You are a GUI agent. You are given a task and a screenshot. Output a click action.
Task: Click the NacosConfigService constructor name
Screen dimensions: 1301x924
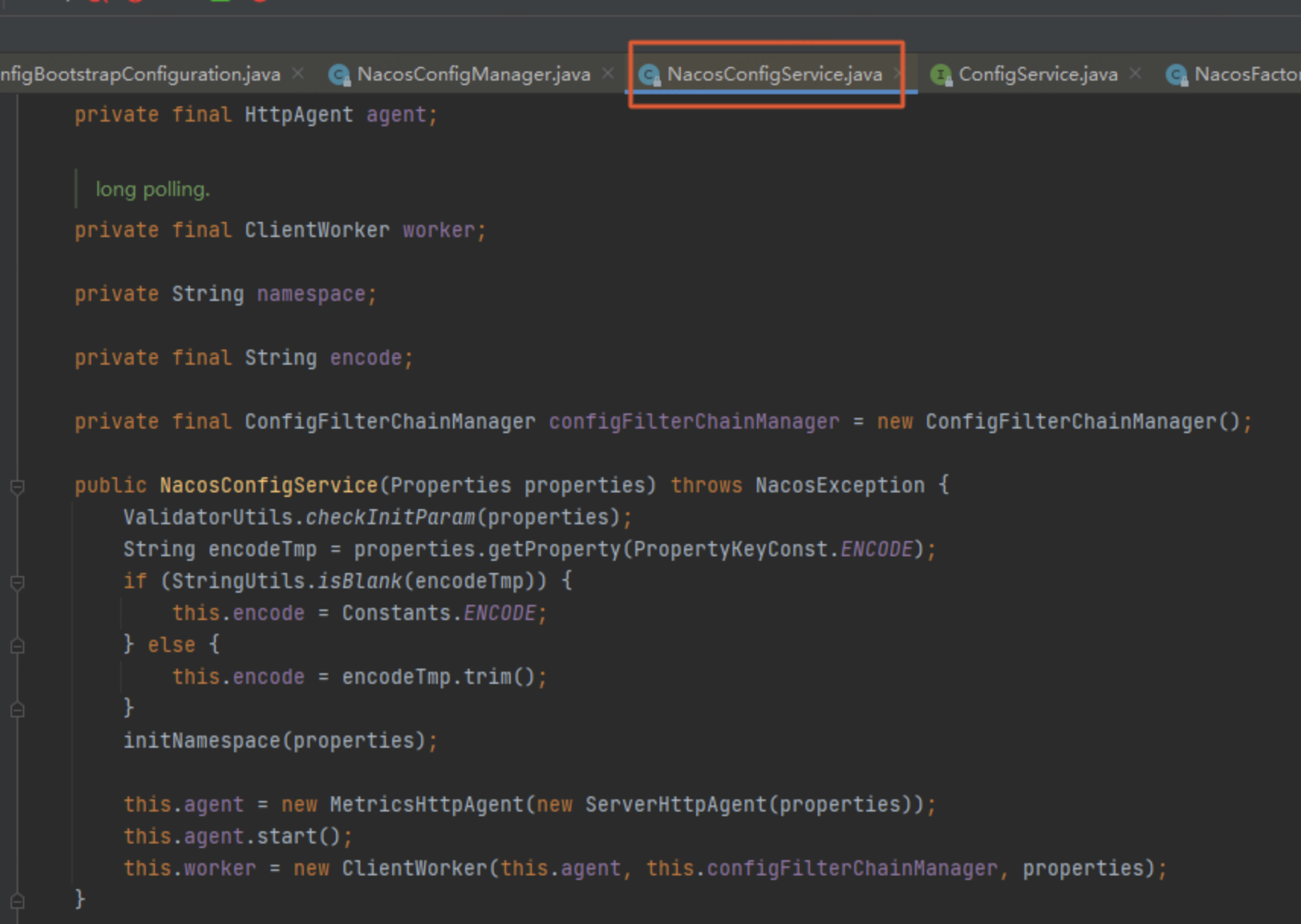pos(268,486)
